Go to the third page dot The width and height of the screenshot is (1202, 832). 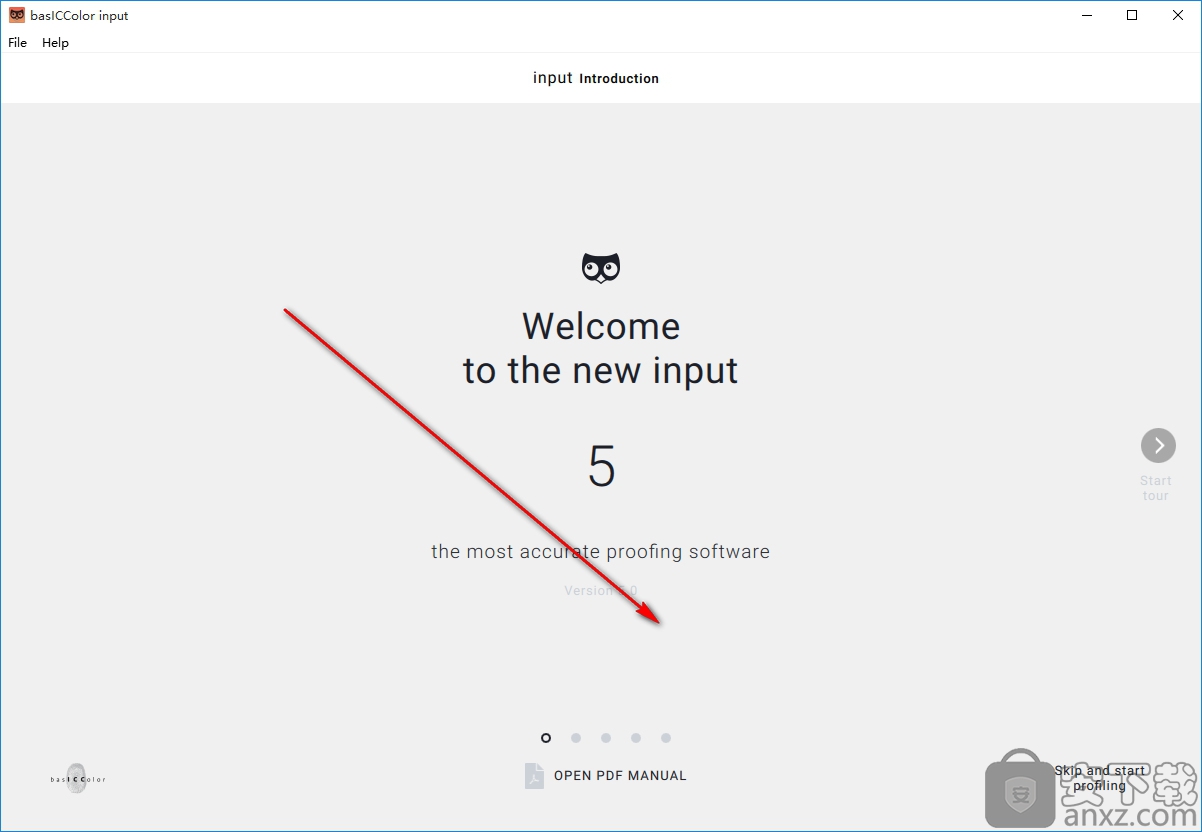tap(606, 738)
